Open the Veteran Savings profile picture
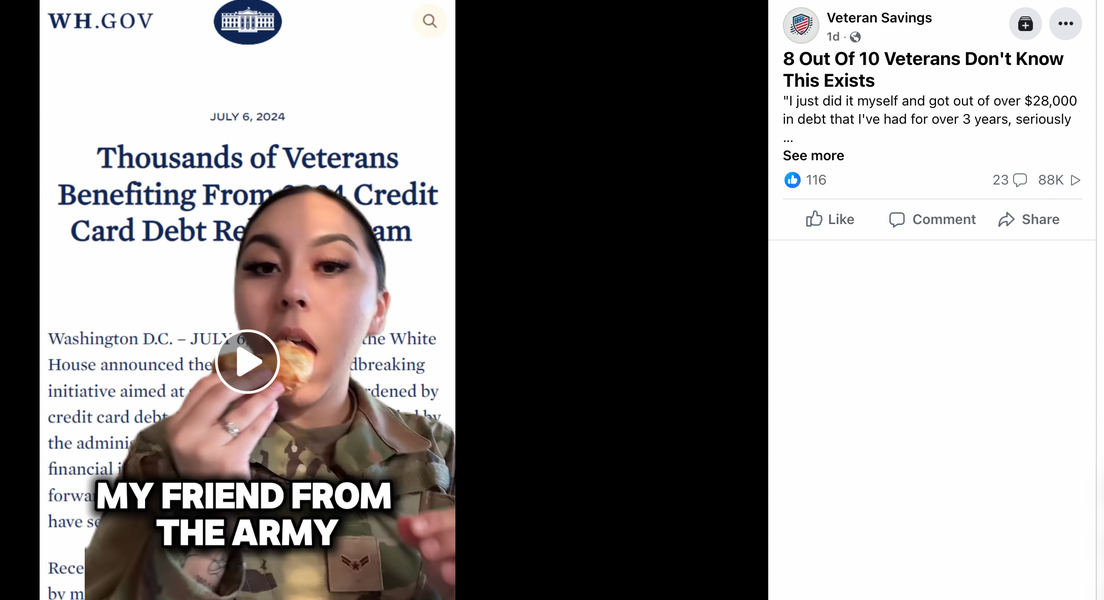This screenshot has width=1104, height=600. click(x=801, y=25)
